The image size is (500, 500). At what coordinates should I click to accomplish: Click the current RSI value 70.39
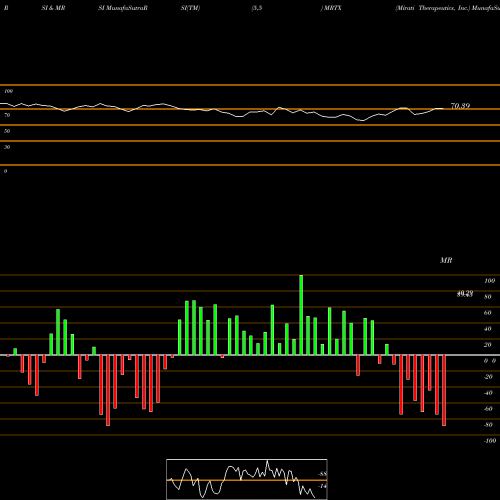click(x=460, y=106)
